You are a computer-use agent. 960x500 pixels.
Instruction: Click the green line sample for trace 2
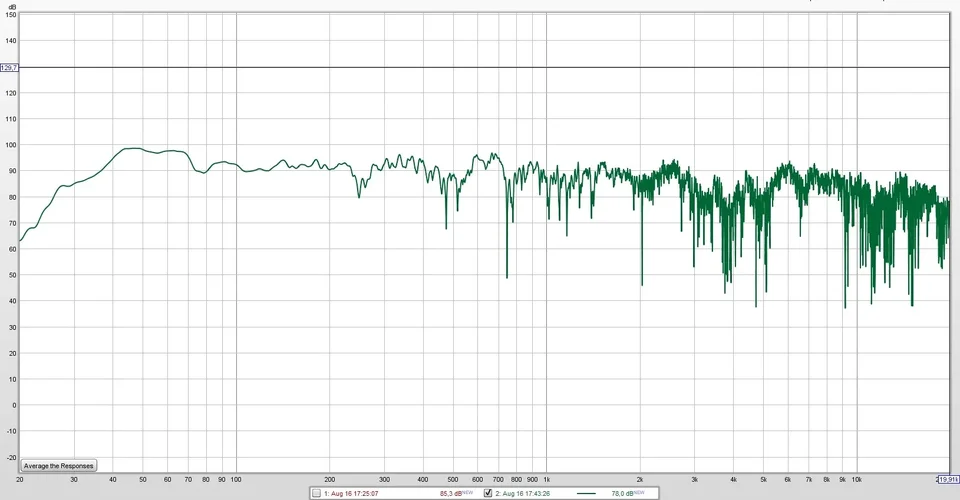(586, 493)
